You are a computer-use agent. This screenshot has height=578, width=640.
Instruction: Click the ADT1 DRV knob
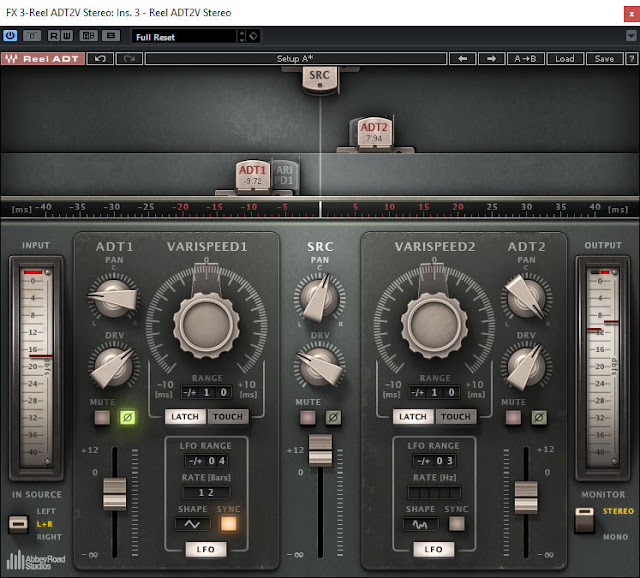pos(113,366)
